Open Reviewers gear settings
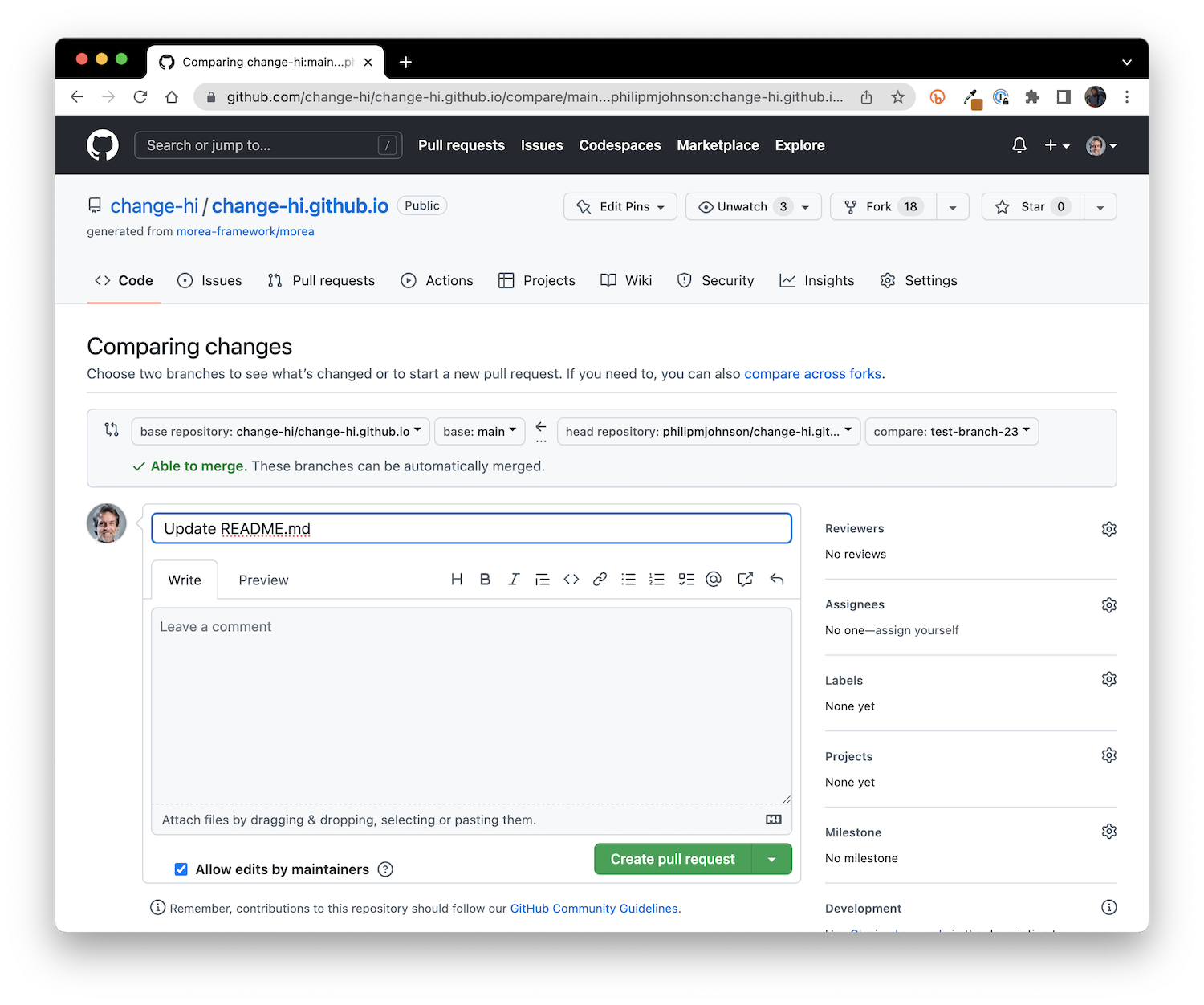Image resolution: width=1204 pixels, height=1005 pixels. coord(1109,529)
